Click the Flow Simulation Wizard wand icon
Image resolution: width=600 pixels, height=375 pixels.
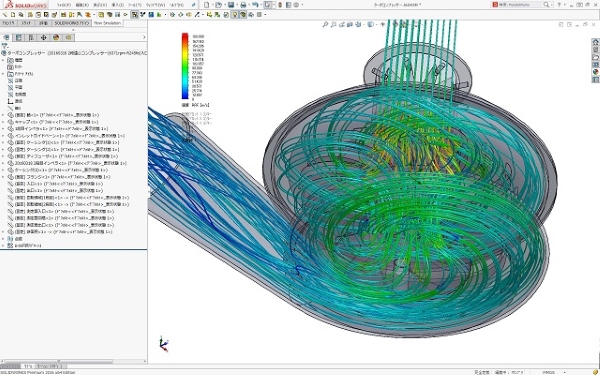(x=5, y=15)
